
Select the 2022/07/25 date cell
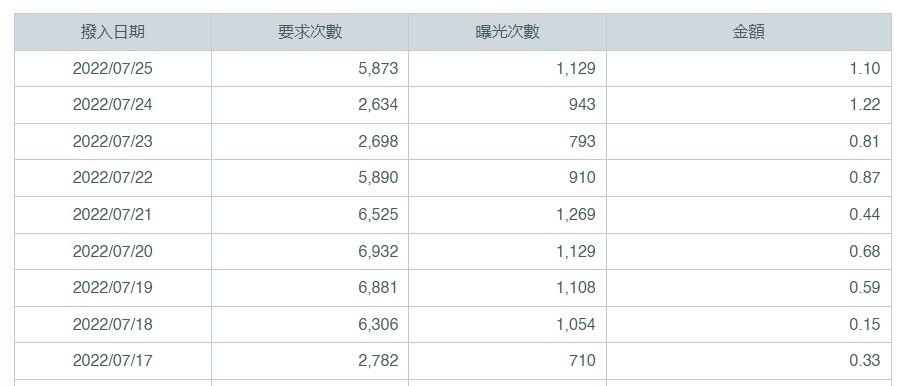click(112, 68)
